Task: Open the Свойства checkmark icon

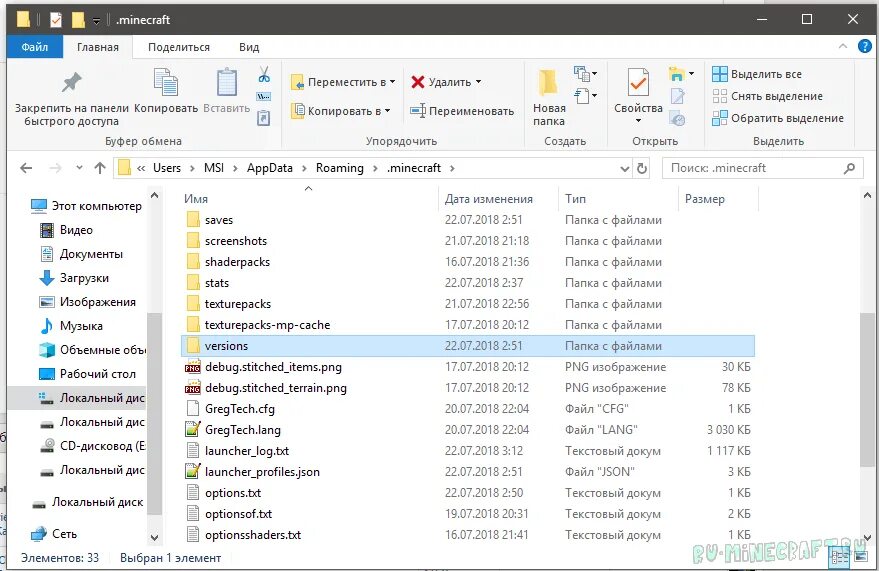Action: pyautogui.click(x=638, y=82)
